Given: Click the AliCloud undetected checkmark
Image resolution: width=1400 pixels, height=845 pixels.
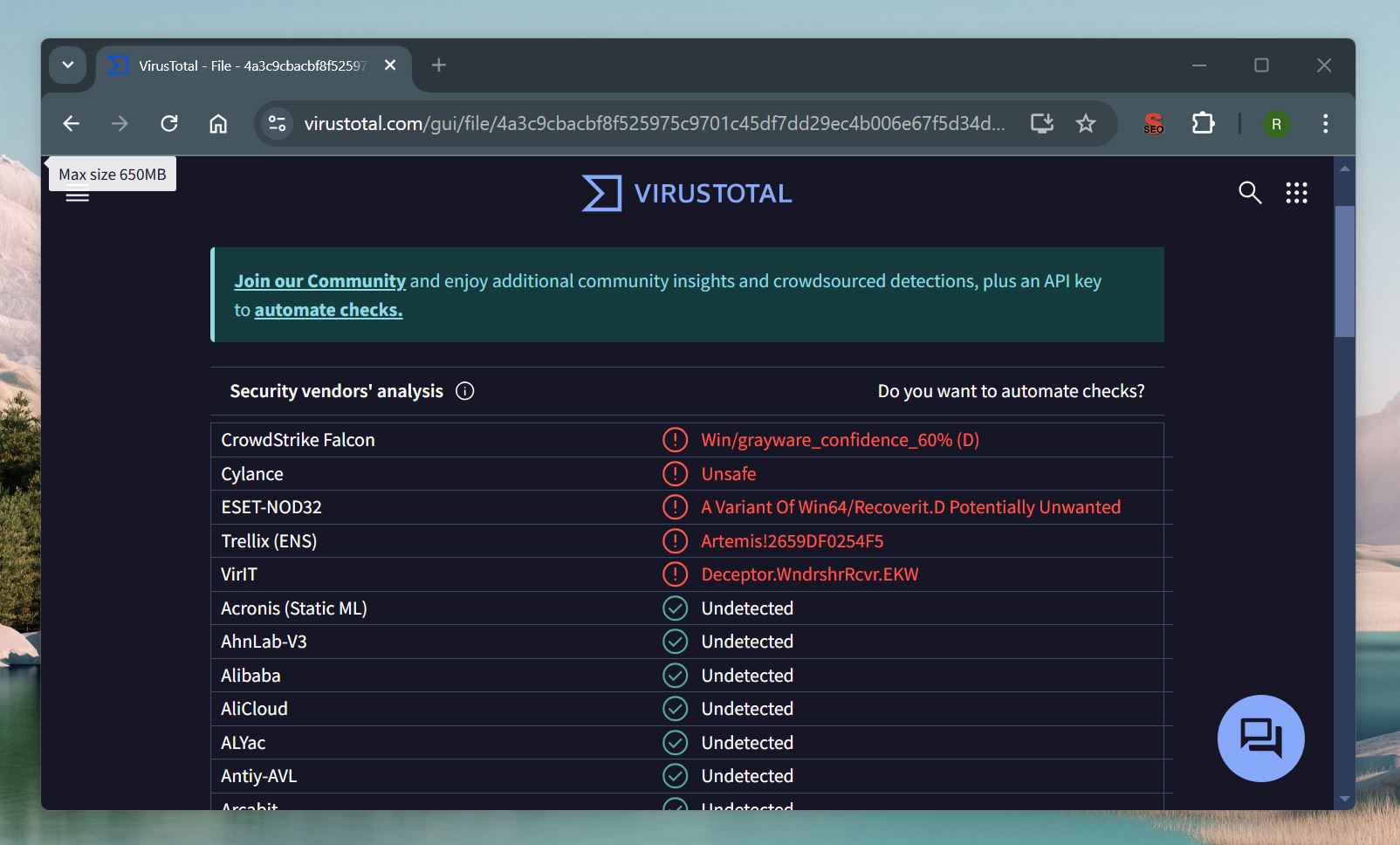Looking at the screenshot, I should pos(675,709).
